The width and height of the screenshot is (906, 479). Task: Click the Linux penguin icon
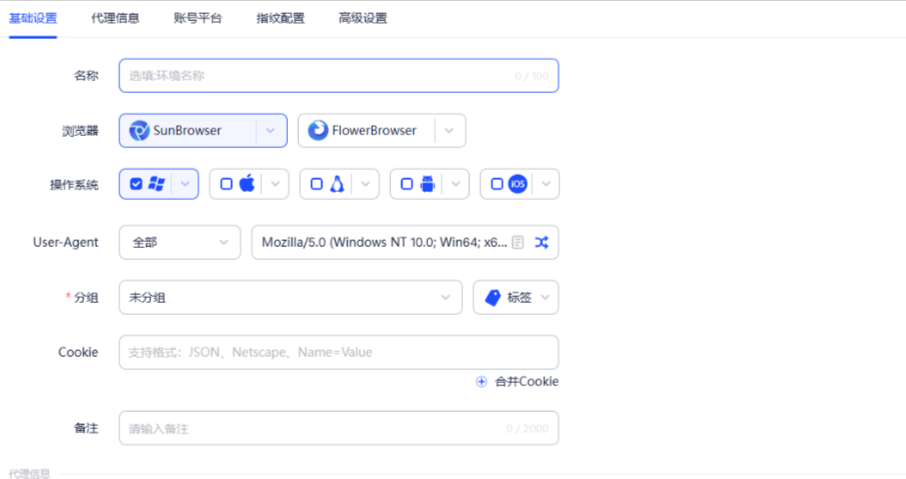(337, 184)
